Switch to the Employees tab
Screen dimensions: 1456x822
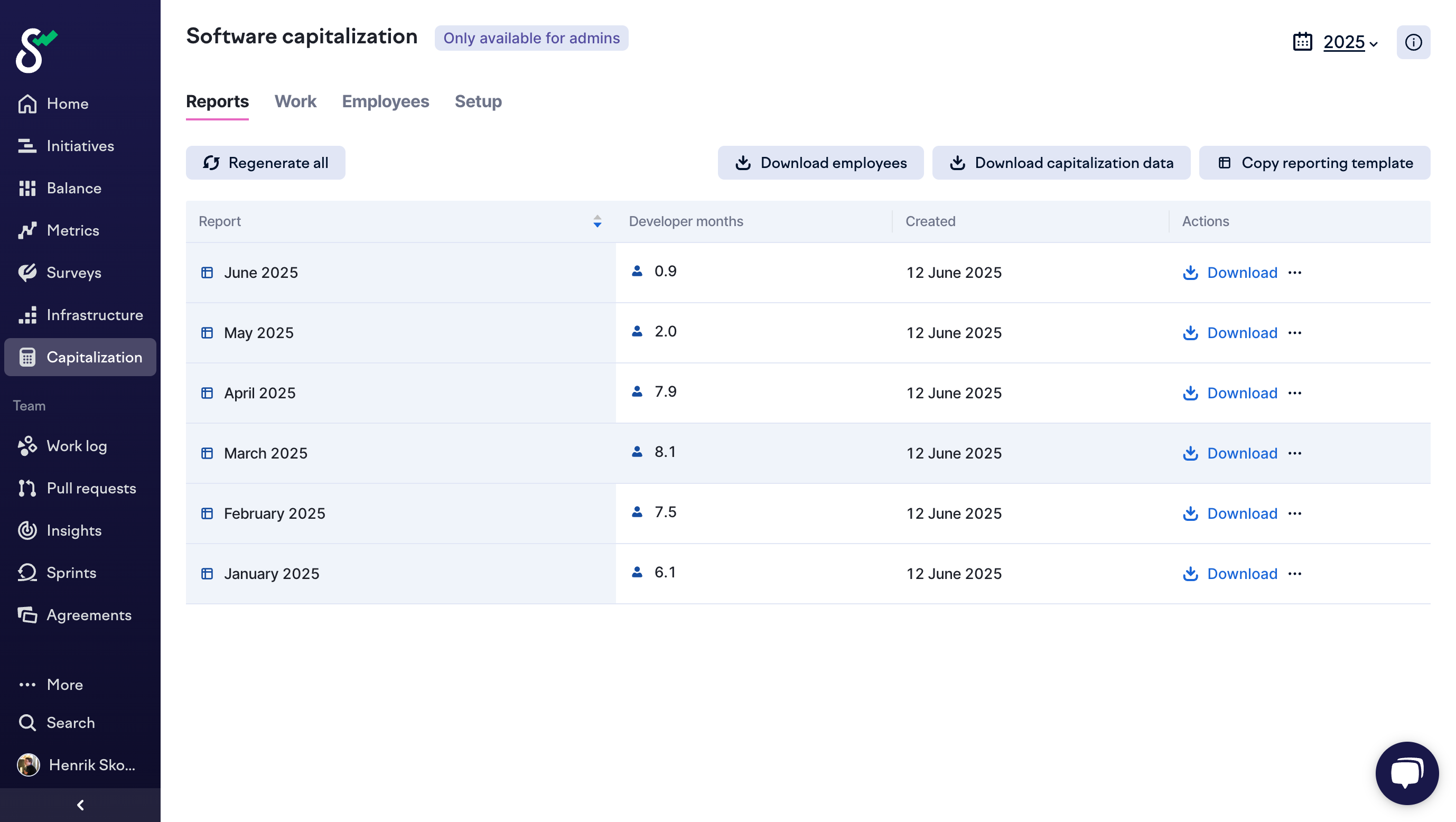coord(385,102)
